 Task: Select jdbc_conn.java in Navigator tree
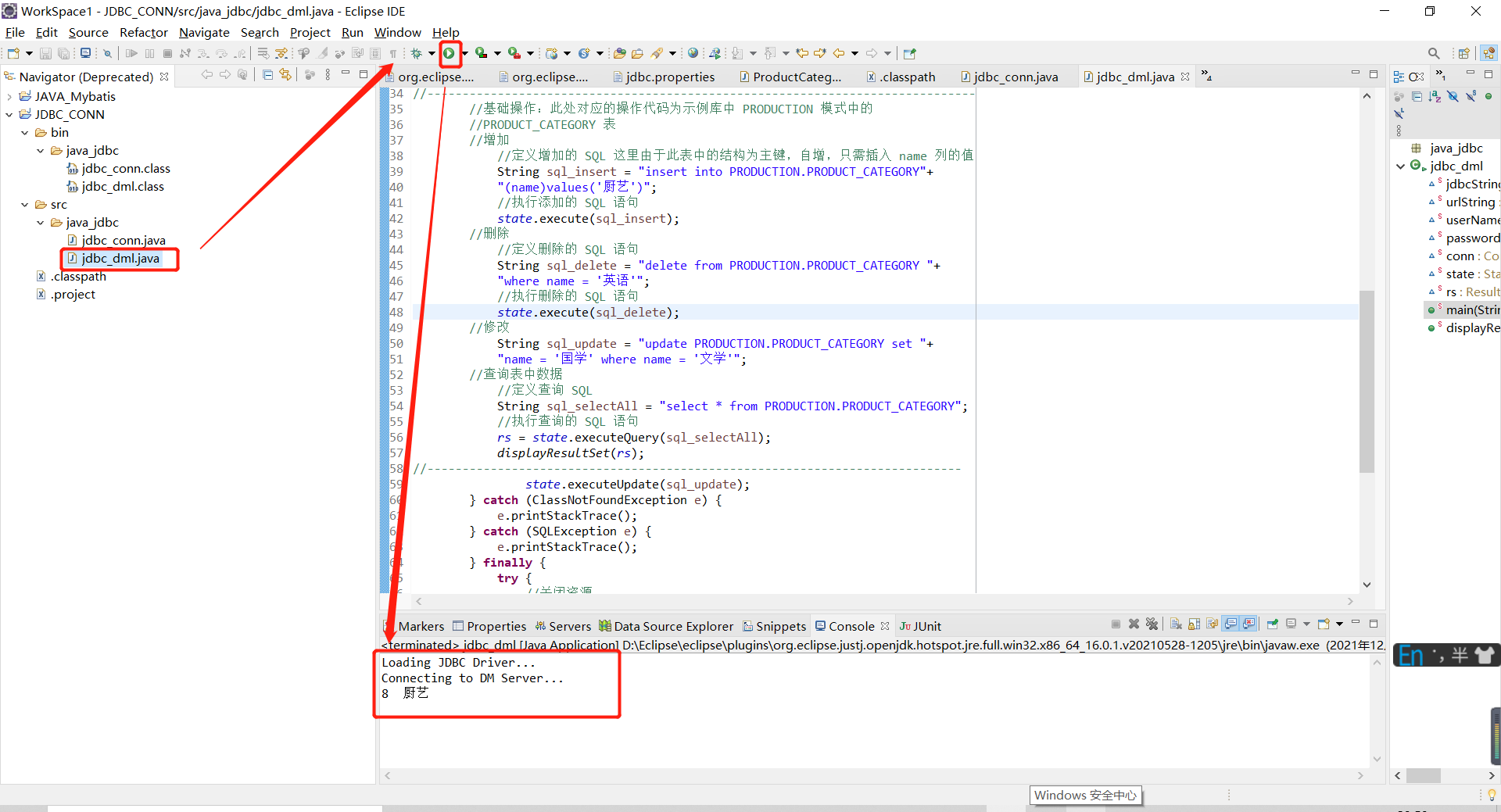point(124,241)
